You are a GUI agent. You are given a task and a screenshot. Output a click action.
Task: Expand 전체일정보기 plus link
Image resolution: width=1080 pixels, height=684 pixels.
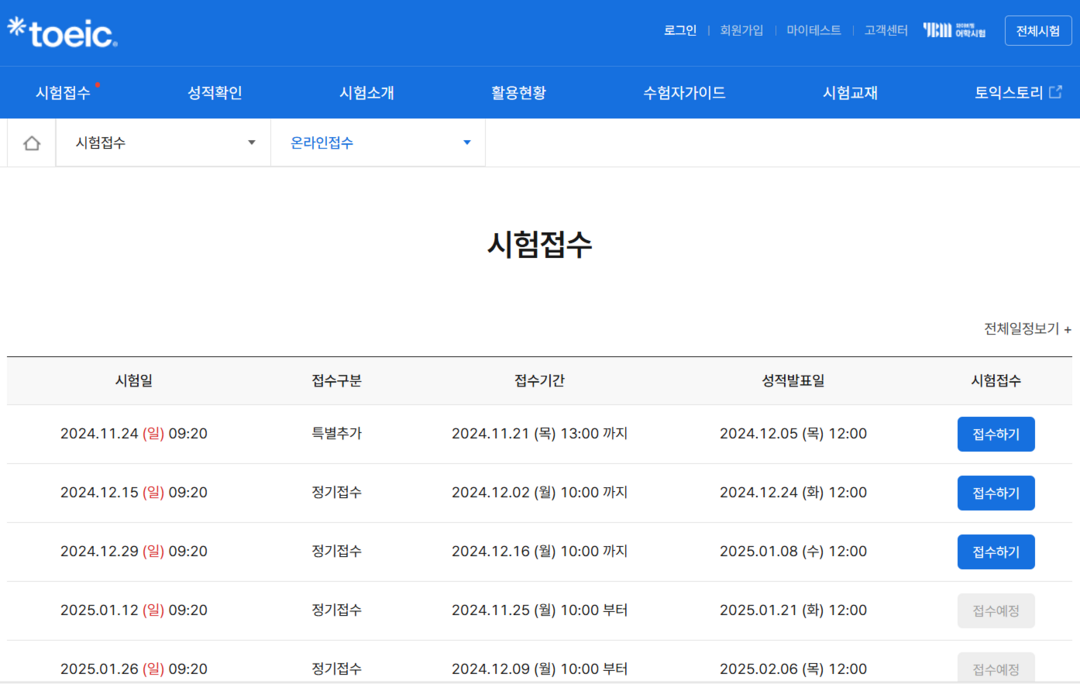[x=1027, y=329]
